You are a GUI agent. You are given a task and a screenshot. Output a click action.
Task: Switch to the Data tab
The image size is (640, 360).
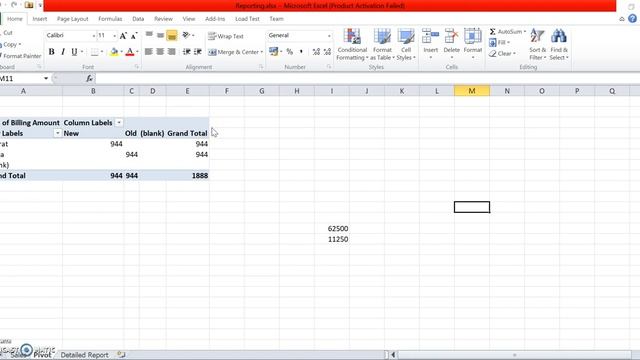pyautogui.click(x=138, y=19)
